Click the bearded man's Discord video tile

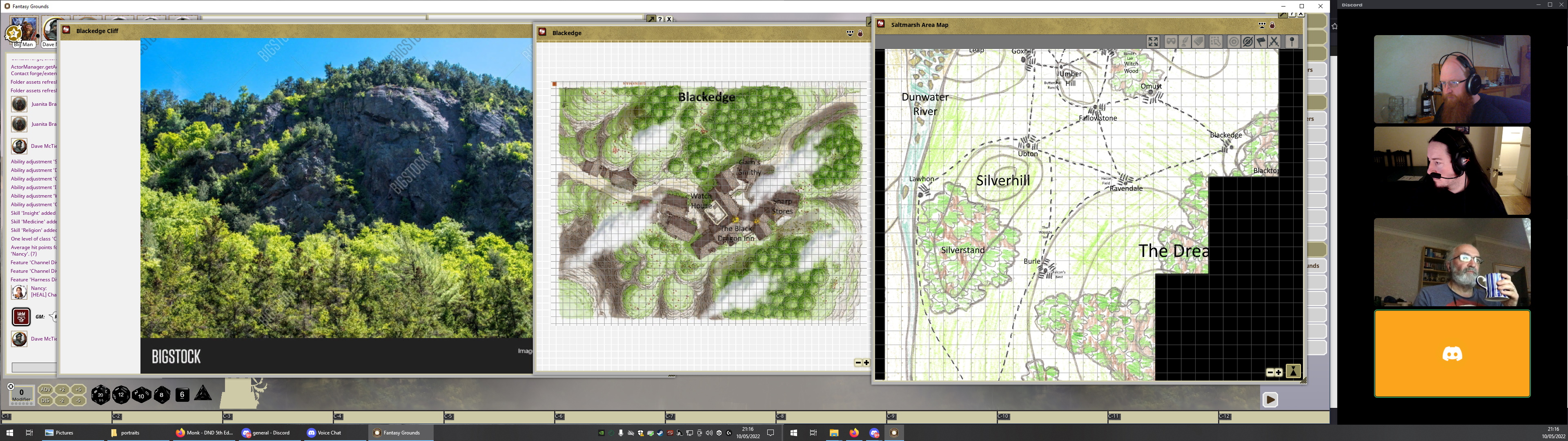[x=1452, y=79]
